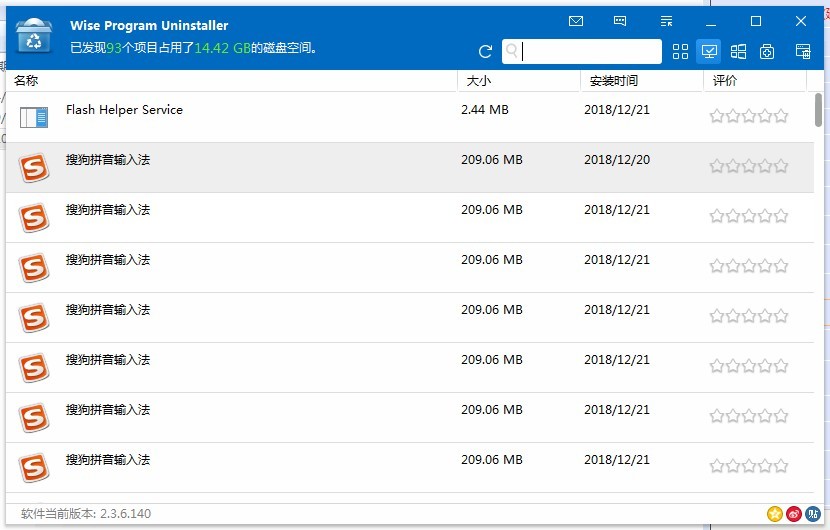This screenshot has height=530, width=830.
Task: Select the Flash Helper Service entry
Action: [410, 117]
